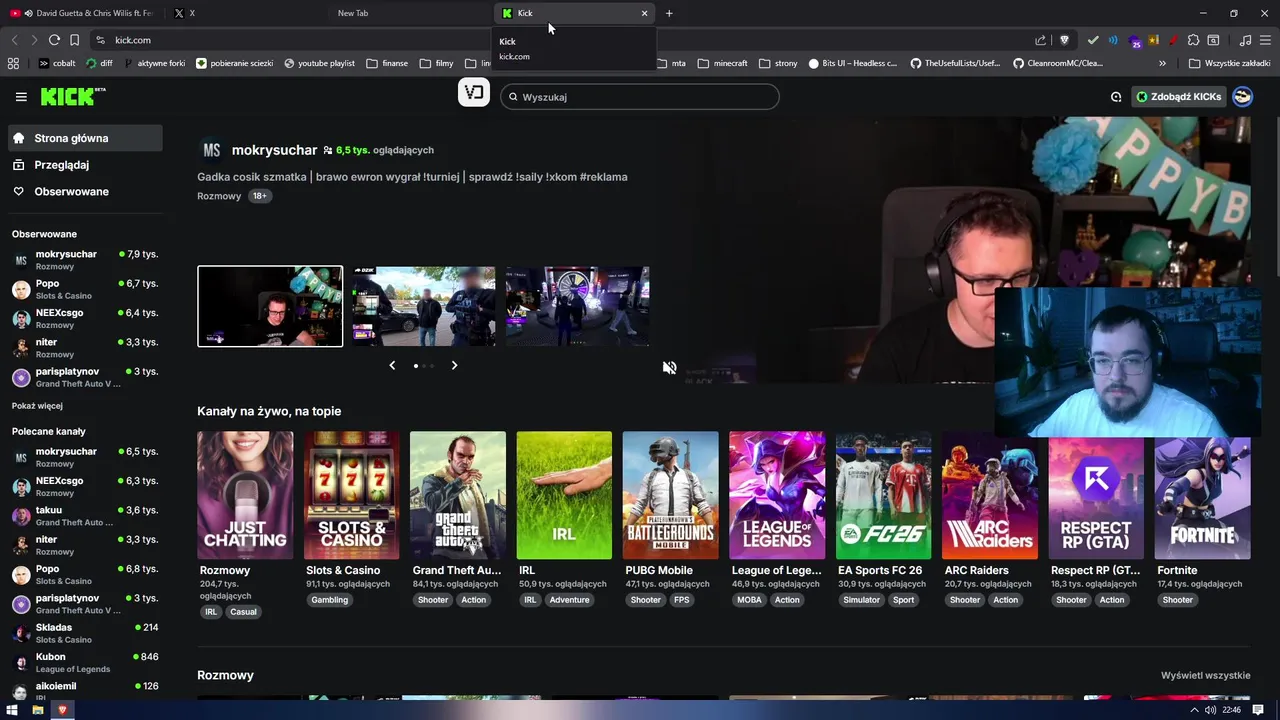
Task: Go to Przeglądaj in the sidebar
Action: coord(85,165)
